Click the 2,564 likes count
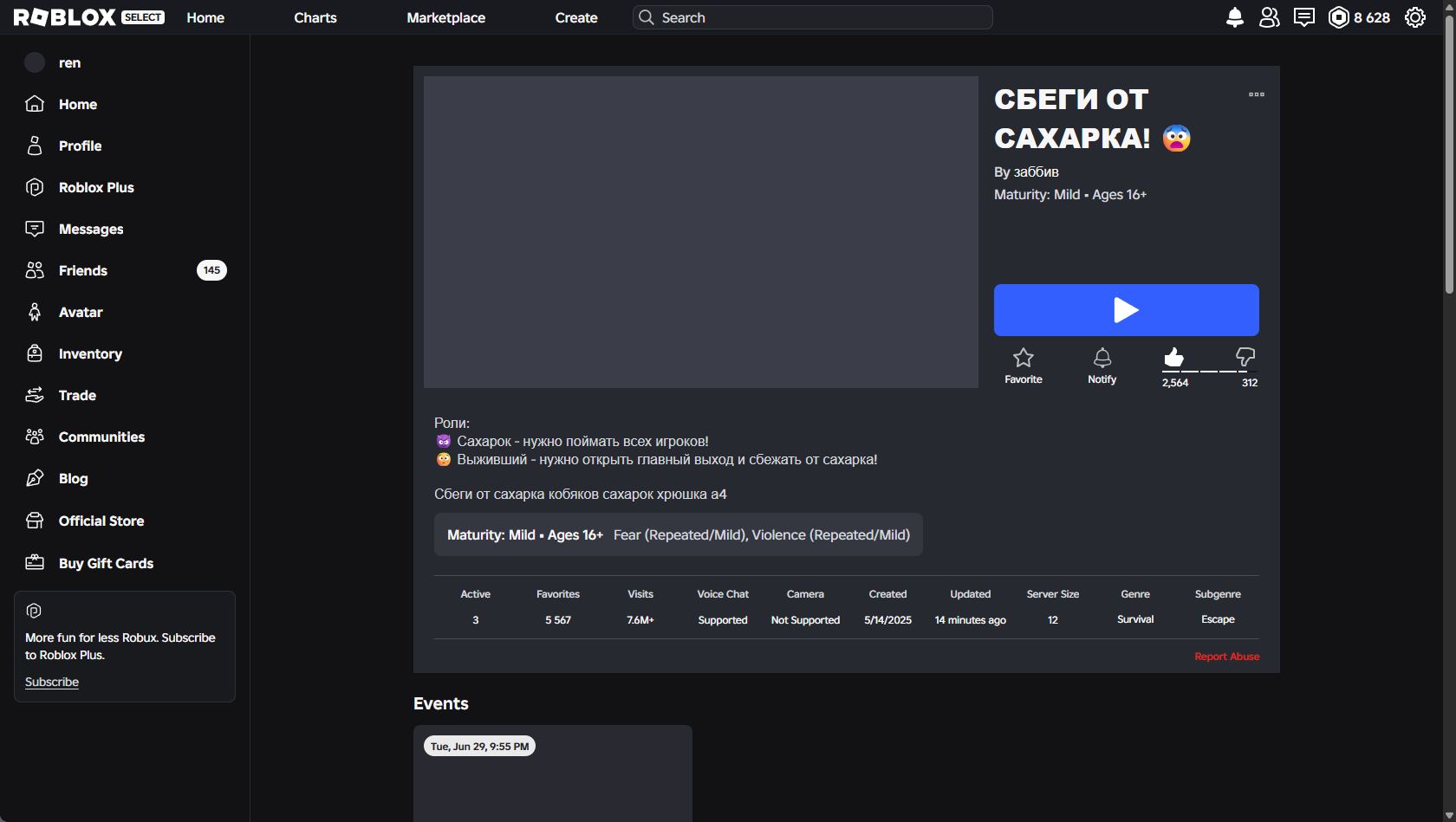 click(1175, 383)
